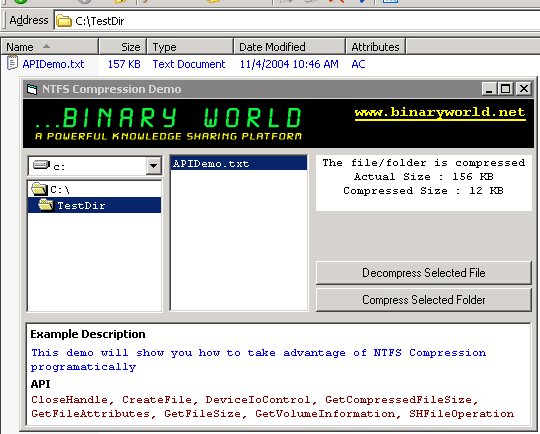
Task: Click Compress Selected Folder button
Action: [424, 300]
